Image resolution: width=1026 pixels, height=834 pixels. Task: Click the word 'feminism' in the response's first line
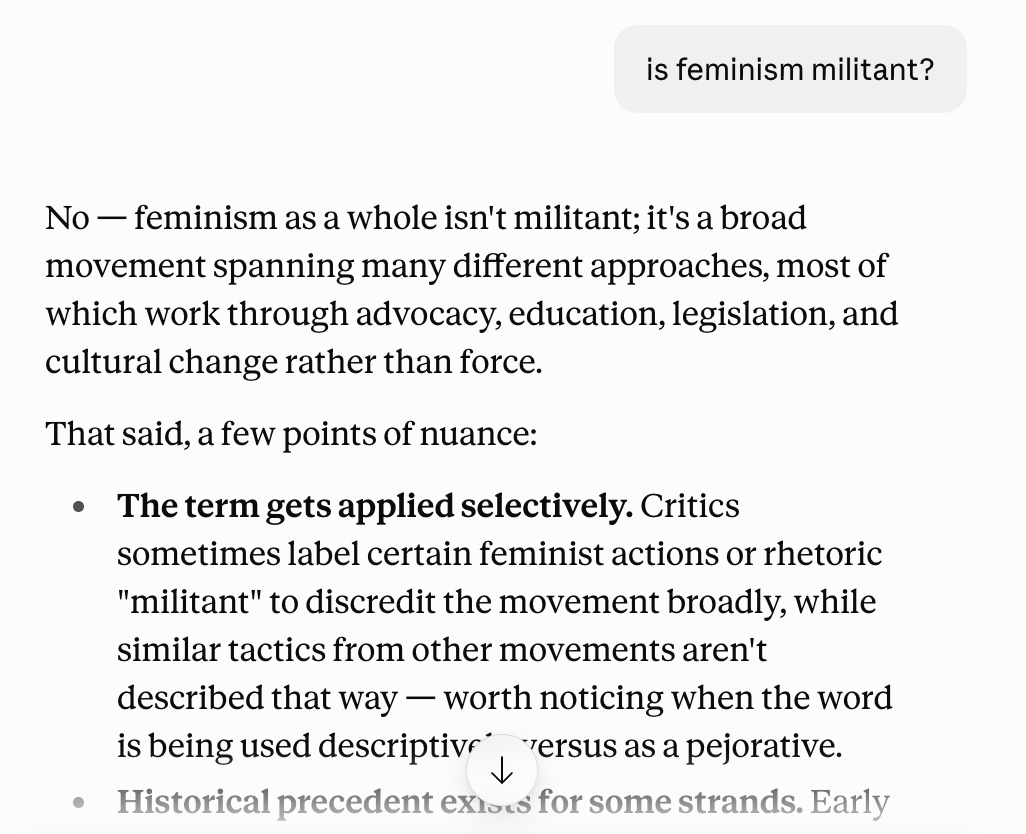pyautogui.click(x=205, y=218)
